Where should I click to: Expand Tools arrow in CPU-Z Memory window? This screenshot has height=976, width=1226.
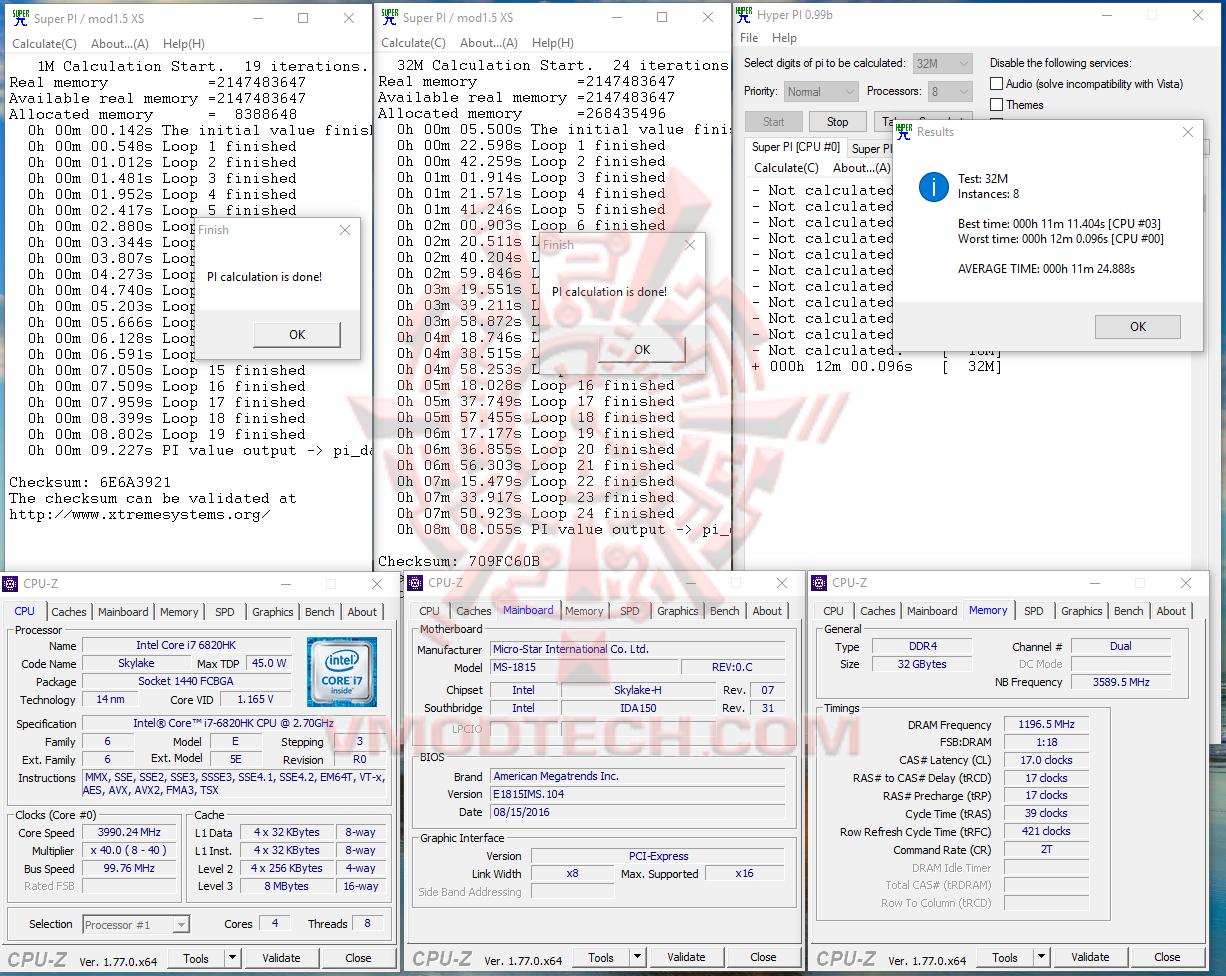(1040, 957)
